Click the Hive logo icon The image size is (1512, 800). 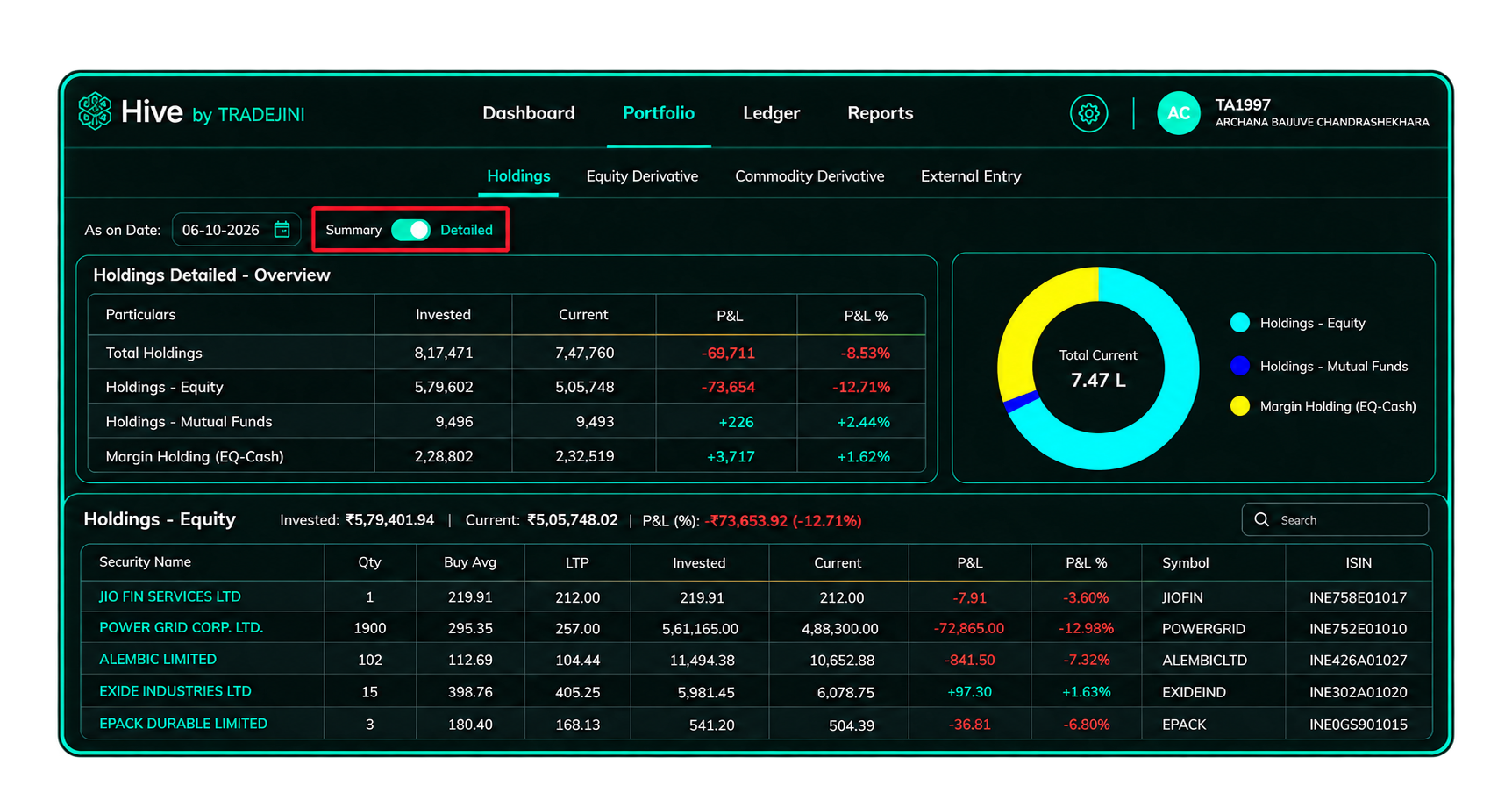[95, 112]
